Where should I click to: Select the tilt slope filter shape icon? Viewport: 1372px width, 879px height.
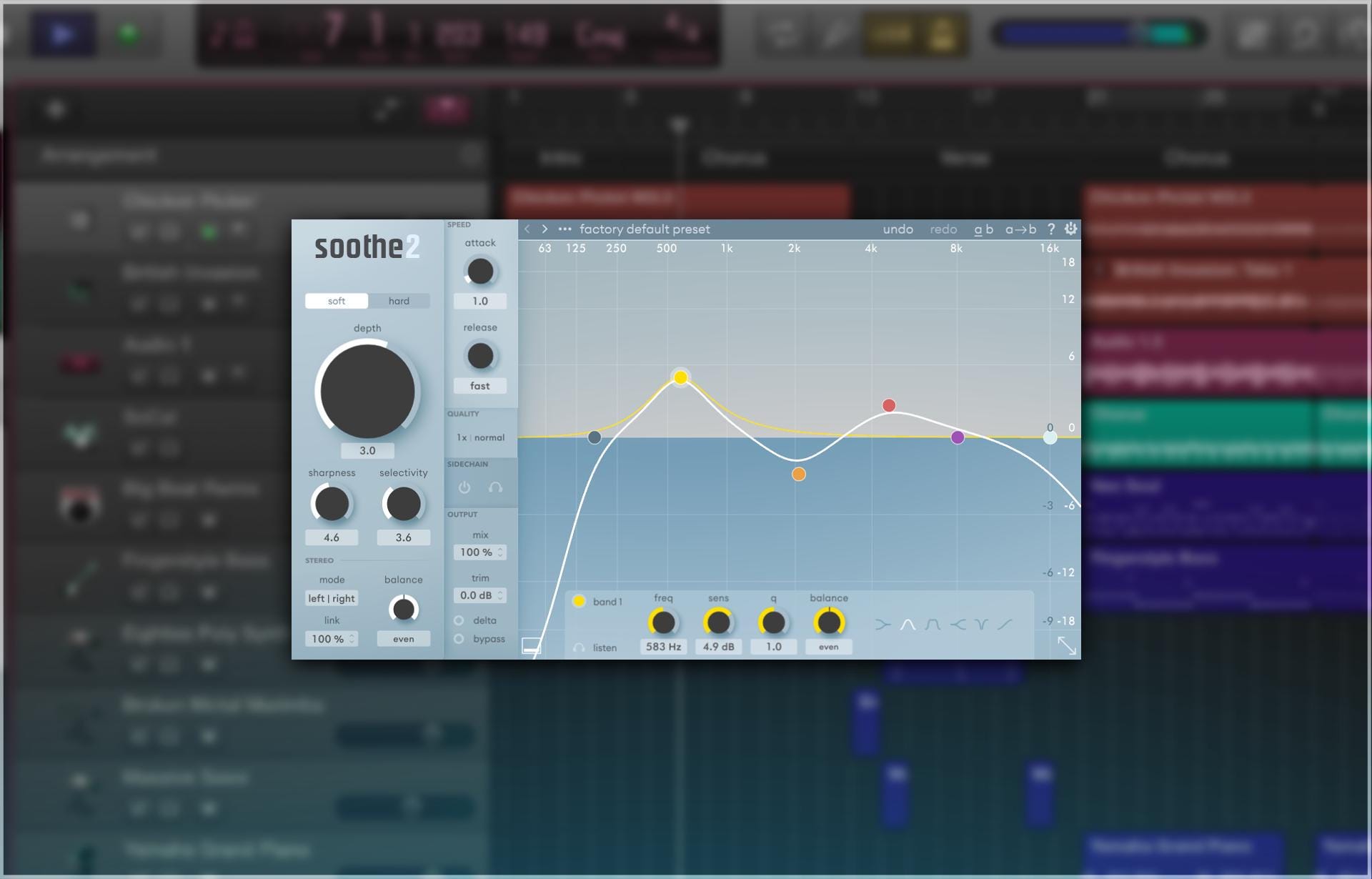click(1005, 625)
